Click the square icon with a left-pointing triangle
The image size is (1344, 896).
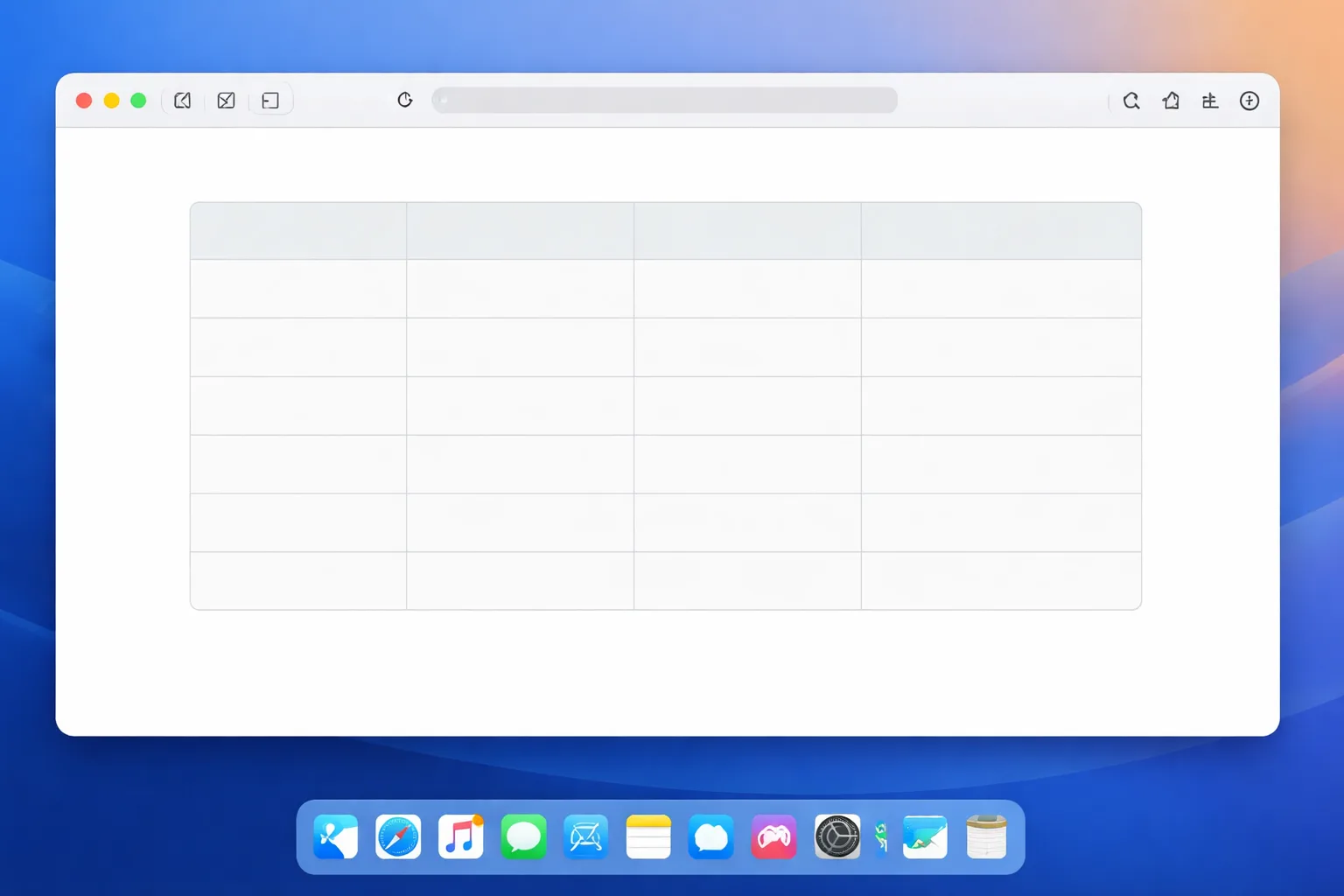182,101
